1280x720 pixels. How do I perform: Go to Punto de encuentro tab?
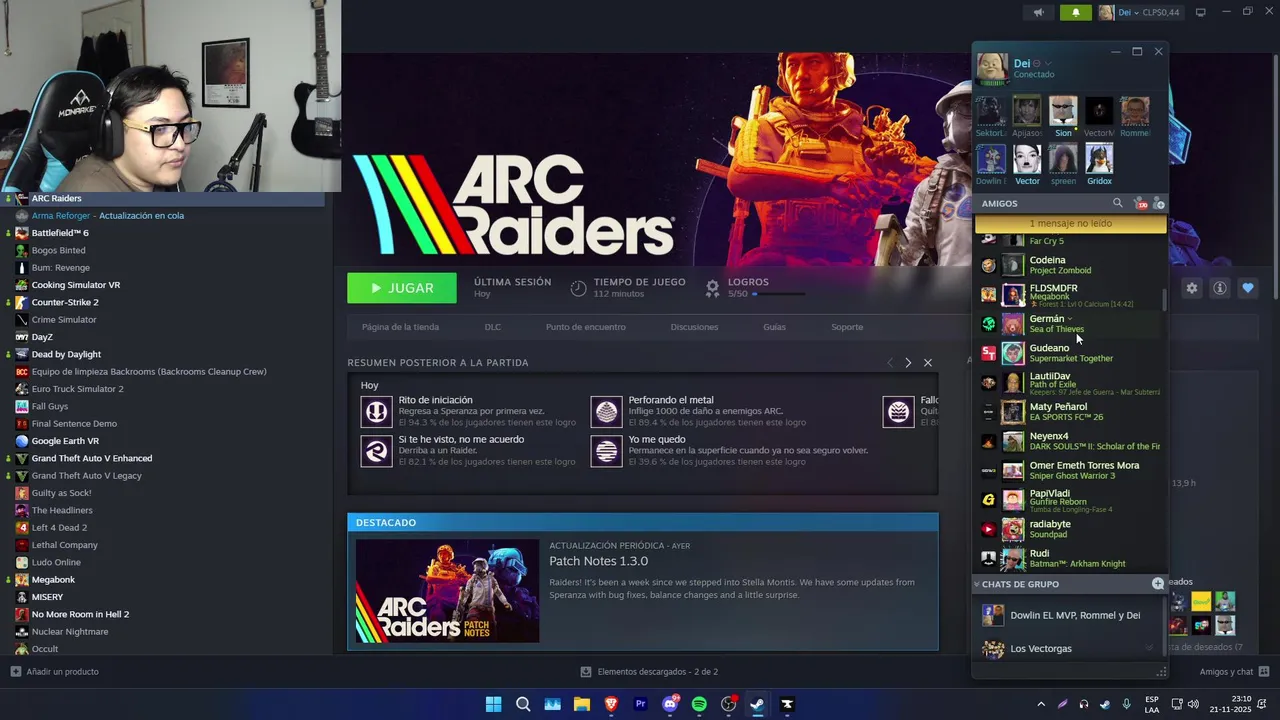[585, 327]
